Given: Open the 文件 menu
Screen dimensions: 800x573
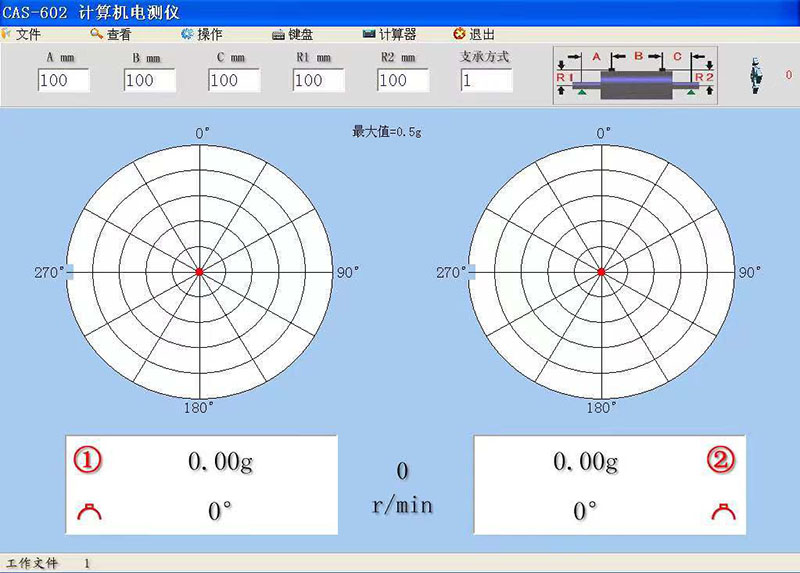Looking at the screenshot, I should [x=28, y=34].
